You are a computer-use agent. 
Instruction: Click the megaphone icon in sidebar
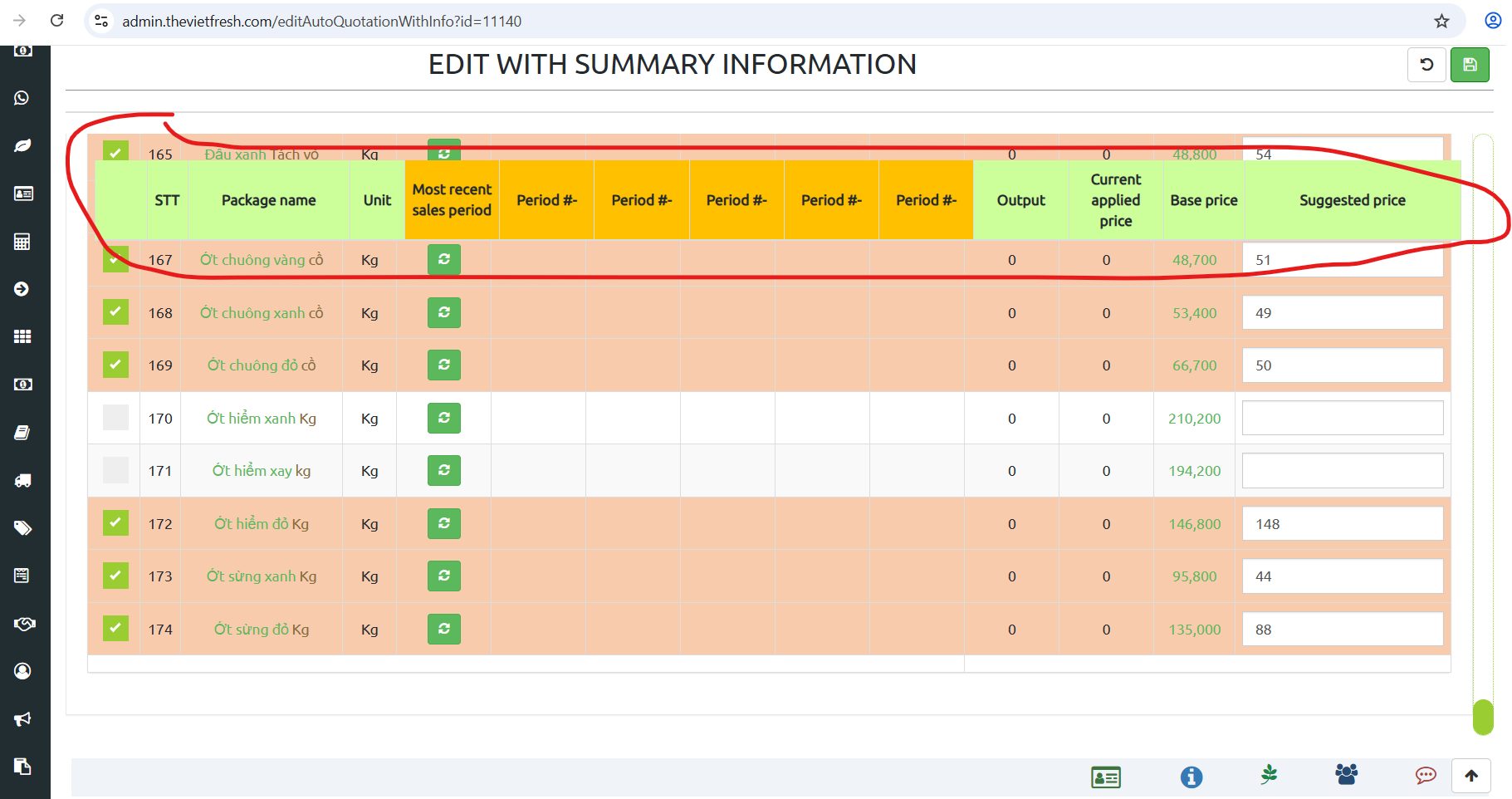[x=22, y=718]
